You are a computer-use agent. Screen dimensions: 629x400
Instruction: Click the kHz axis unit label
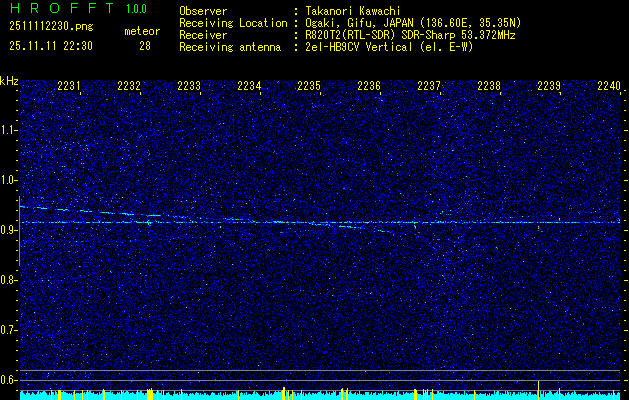click(9, 81)
